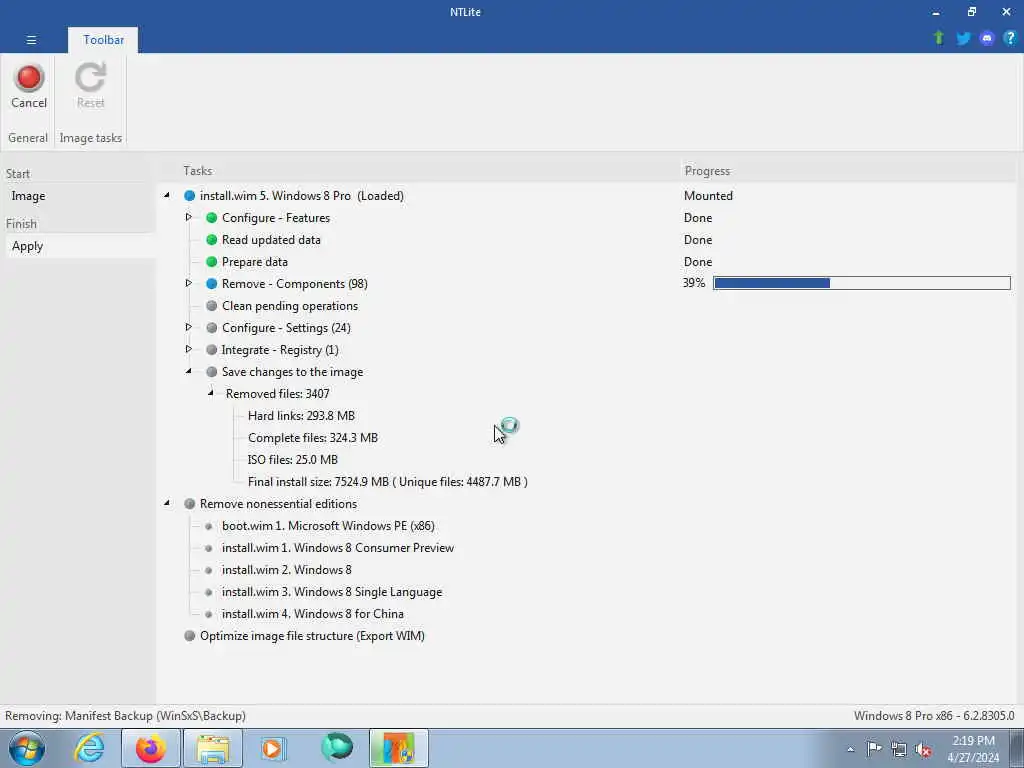Open the Image page in sidebar

pyautogui.click(x=28, y=196)
